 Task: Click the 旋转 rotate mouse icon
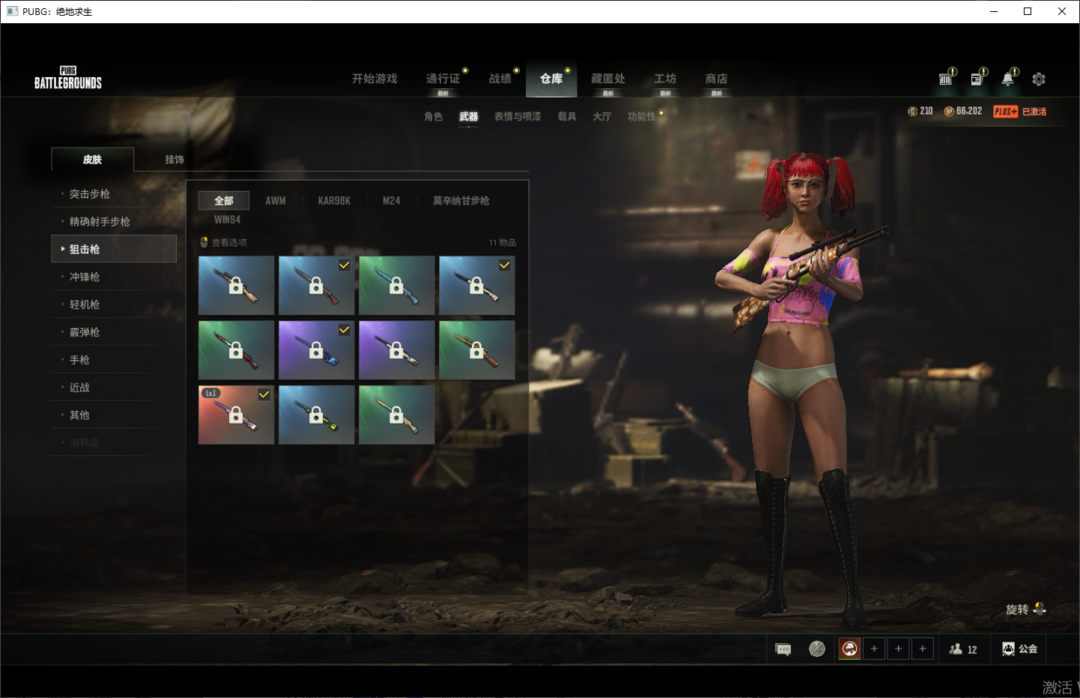(1039, 609)
